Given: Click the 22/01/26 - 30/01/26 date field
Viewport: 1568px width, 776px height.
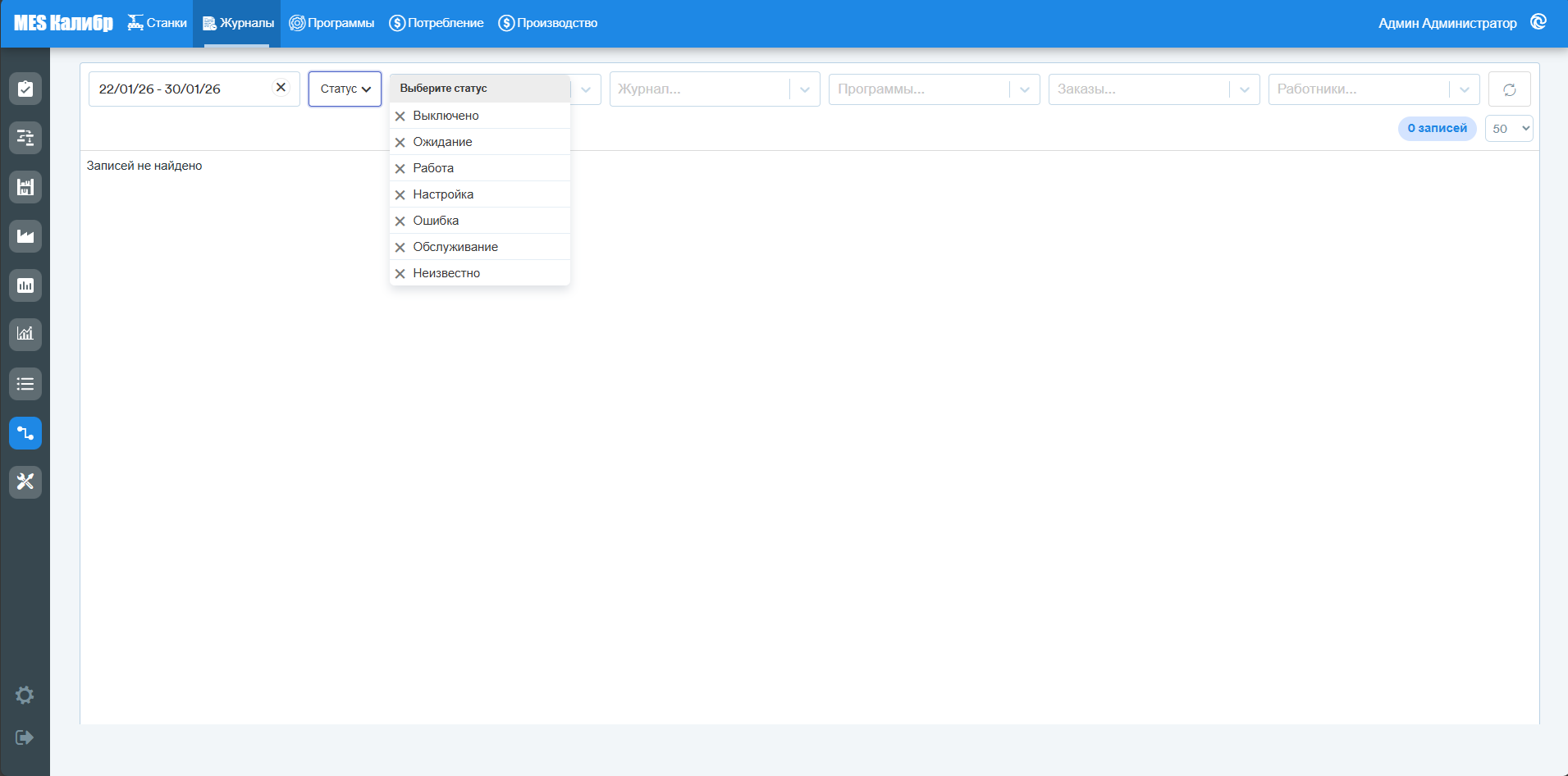Looking at the screenshot, I should pyautogui.click(x=194, y=89).
